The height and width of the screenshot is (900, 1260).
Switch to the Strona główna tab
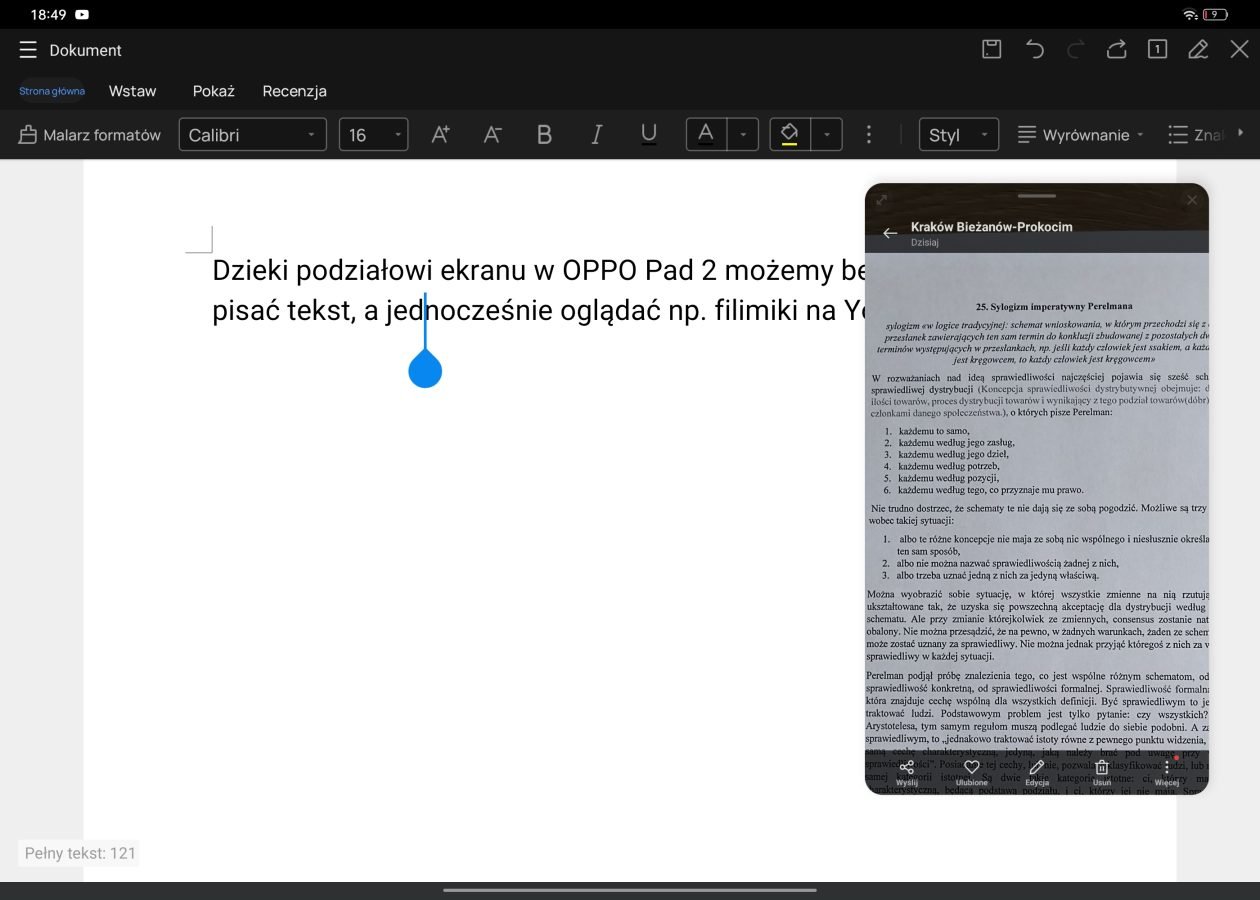52,91
